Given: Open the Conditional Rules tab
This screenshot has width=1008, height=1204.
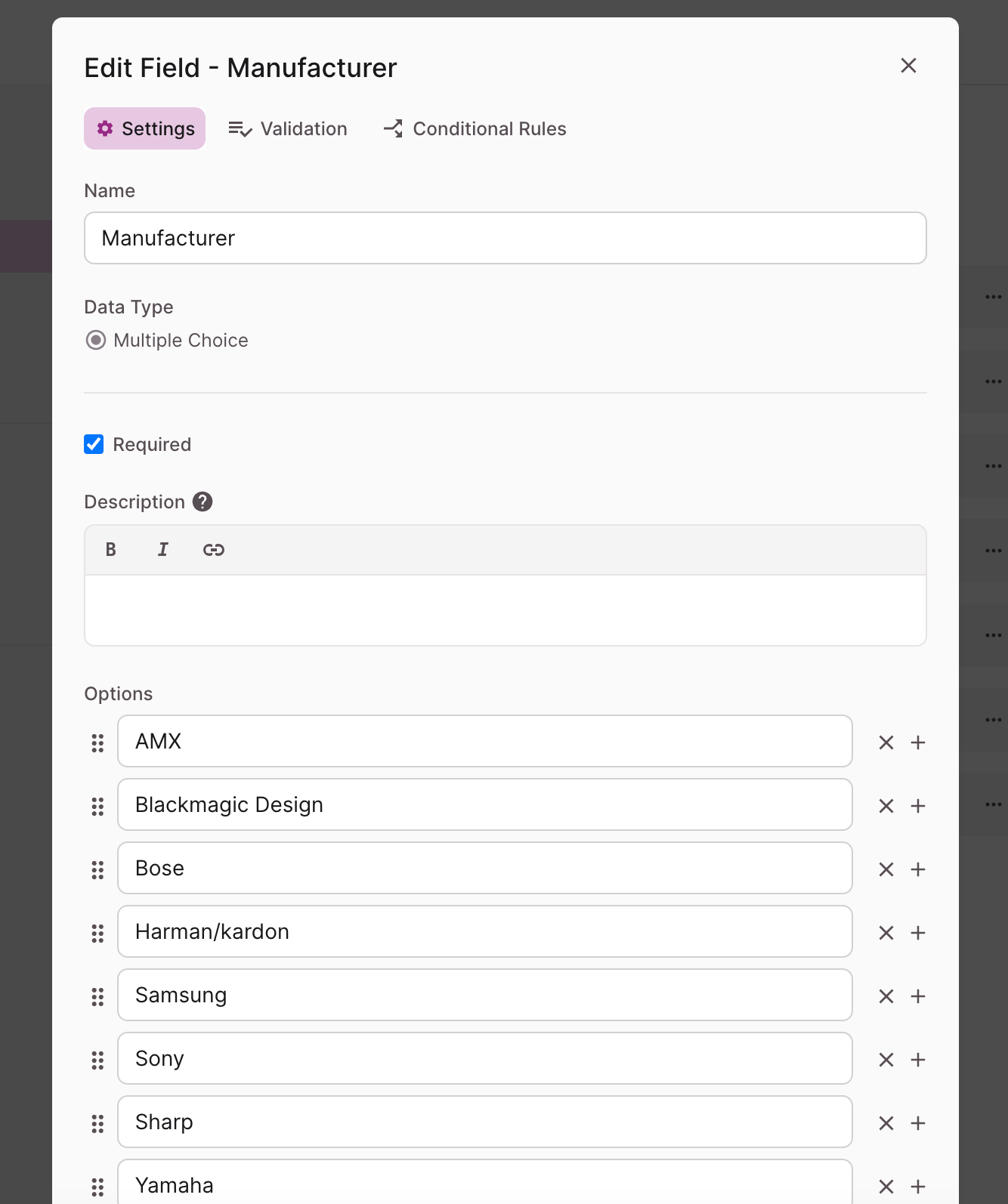Looking at the screenshot, I should (x=475, y=128).
